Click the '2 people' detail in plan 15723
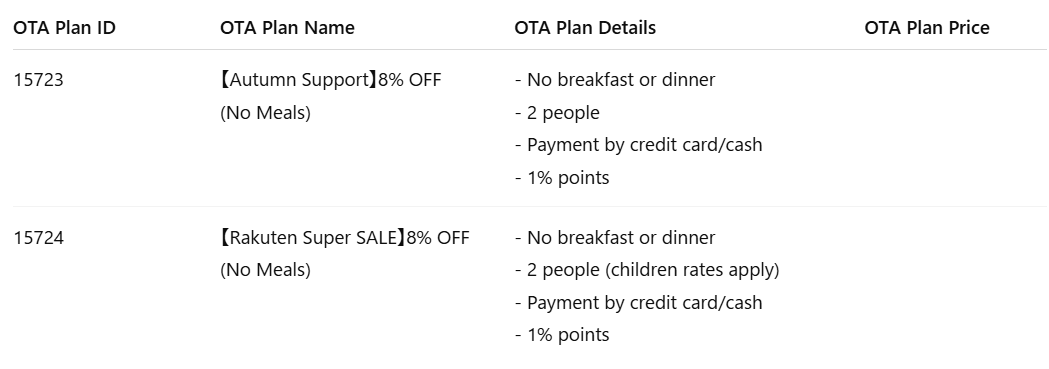 pyautogui.click(x=557, y=113)
